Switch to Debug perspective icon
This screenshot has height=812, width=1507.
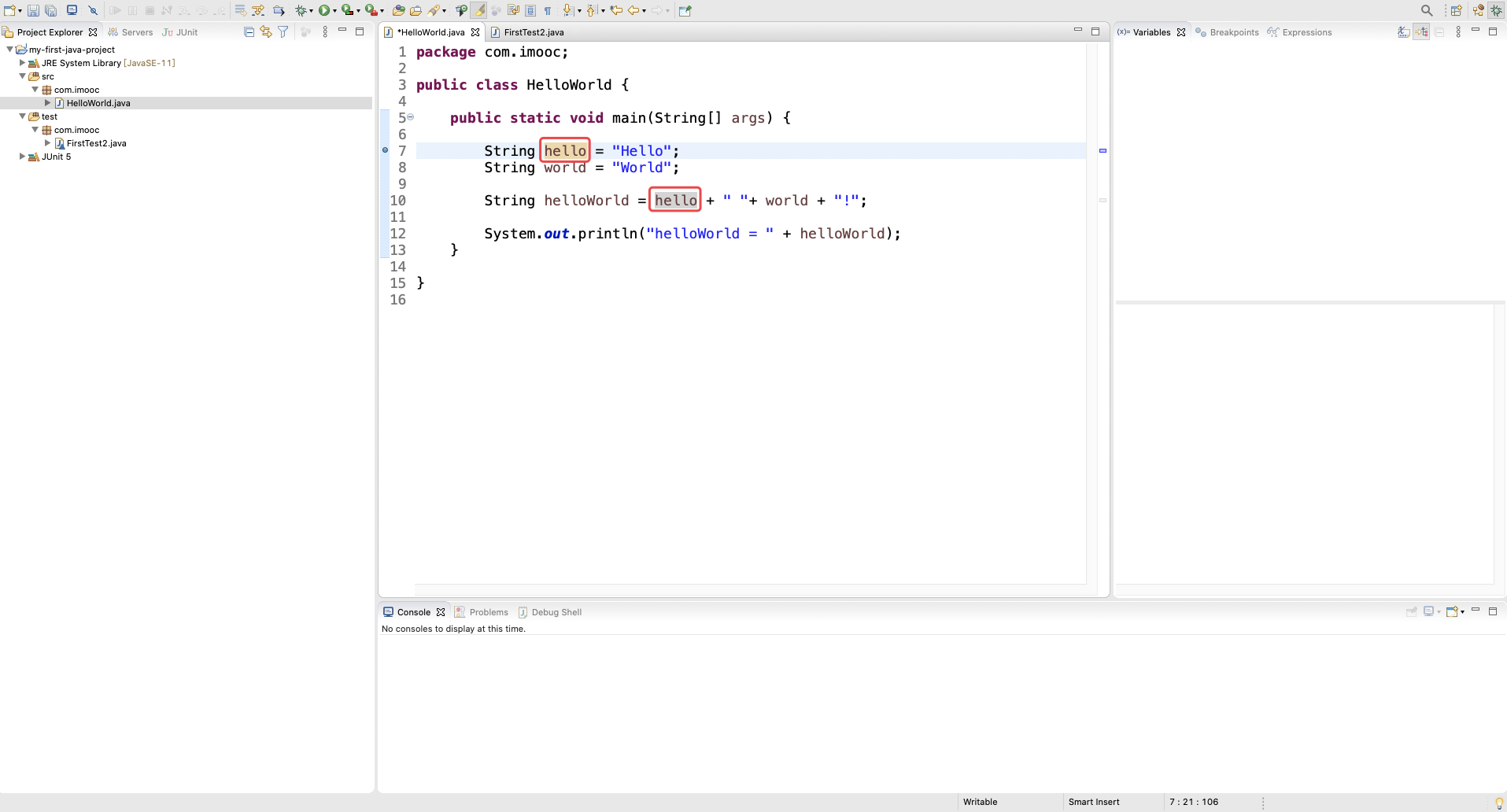coord(1496,10)
